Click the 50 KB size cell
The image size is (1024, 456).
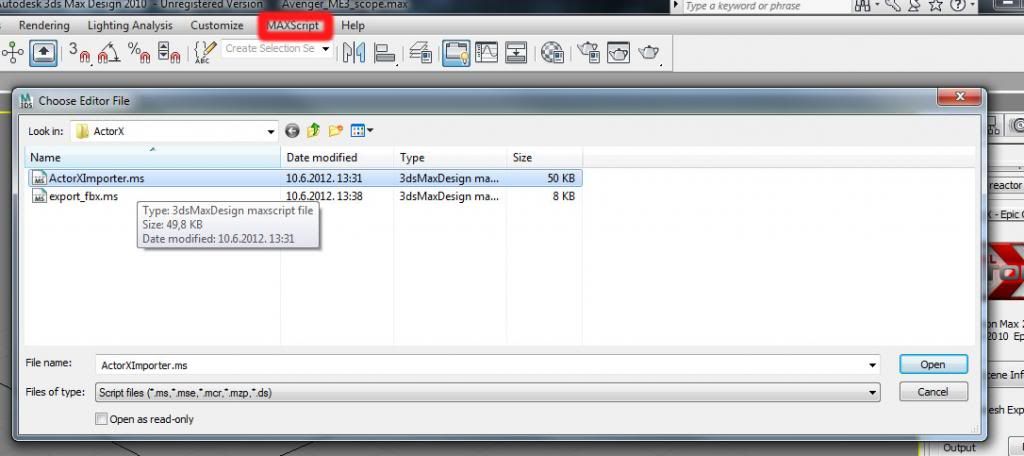[x=561, y=178]
